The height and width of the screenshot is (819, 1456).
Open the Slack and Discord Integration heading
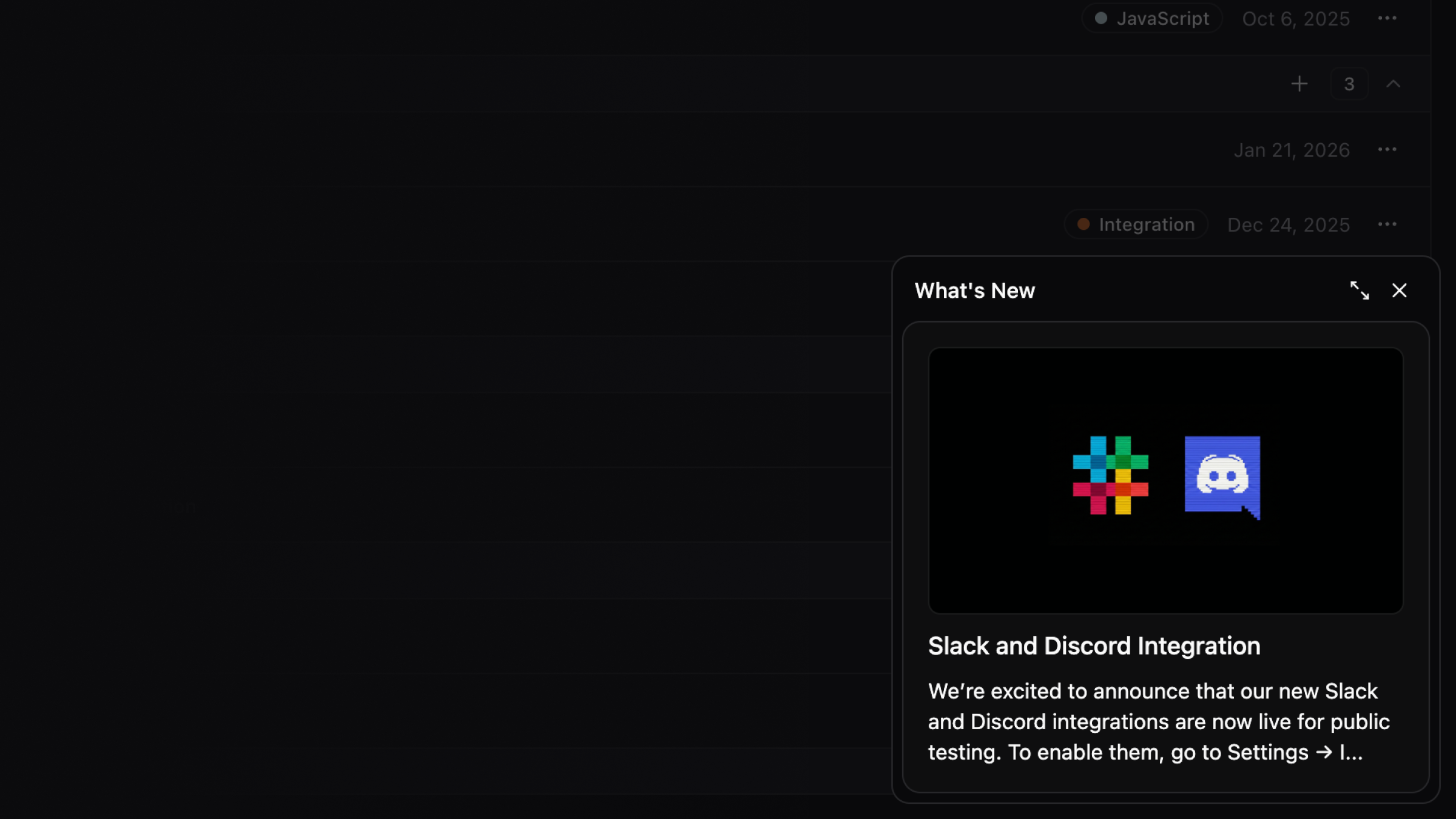coord(1094,645)
